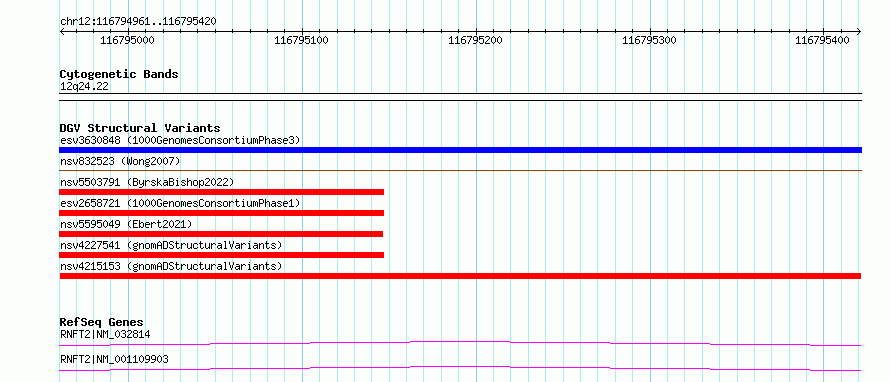Click ruler position 116795400
Screen dimensions: 890x382
tap(822, 40)
